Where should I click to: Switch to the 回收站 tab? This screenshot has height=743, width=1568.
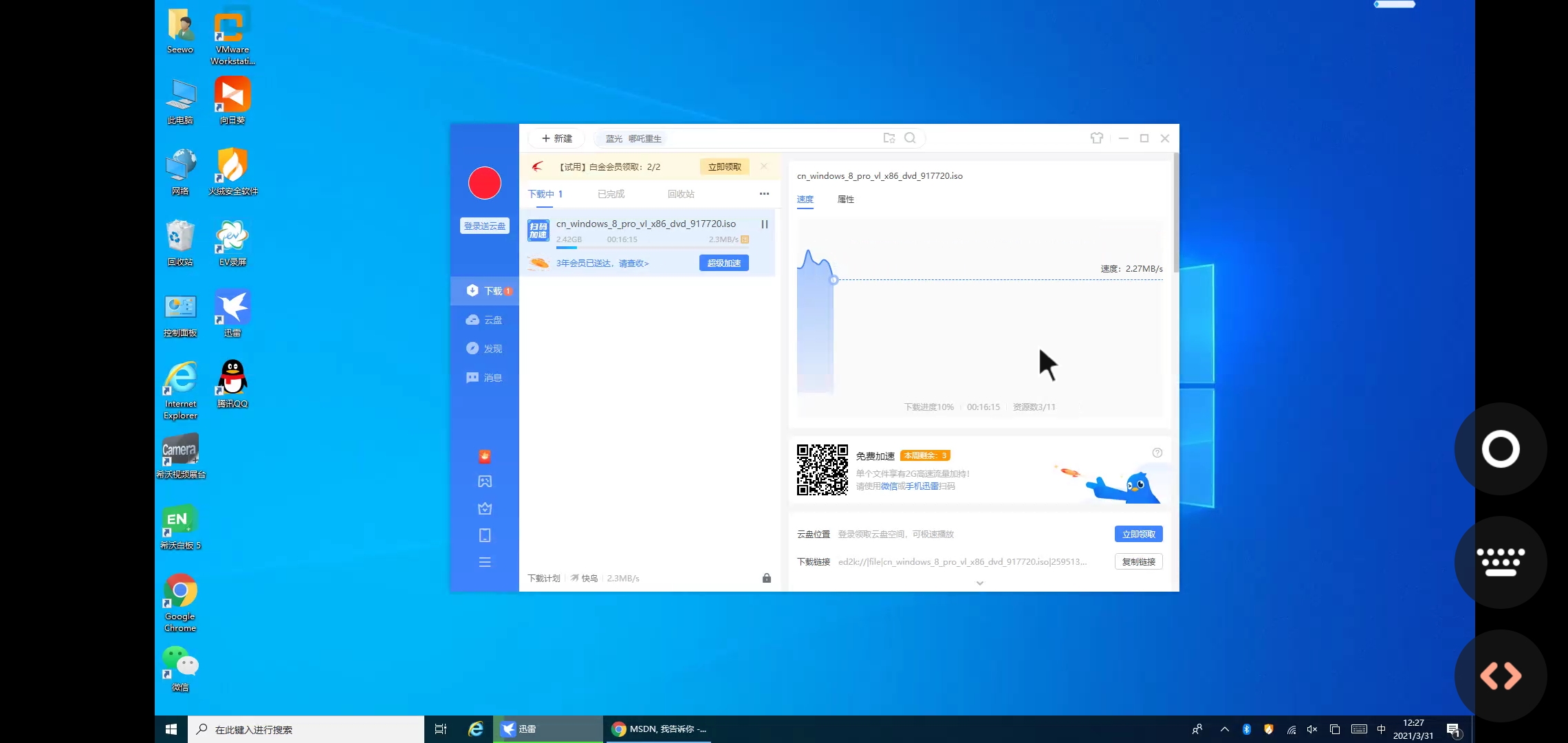(x=681, y=194)
